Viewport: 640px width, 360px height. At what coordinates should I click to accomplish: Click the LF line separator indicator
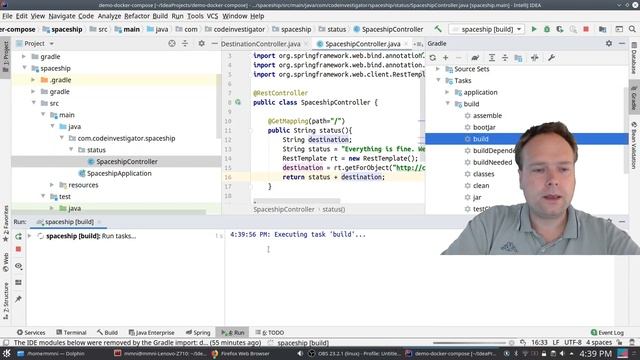[556, 342]
